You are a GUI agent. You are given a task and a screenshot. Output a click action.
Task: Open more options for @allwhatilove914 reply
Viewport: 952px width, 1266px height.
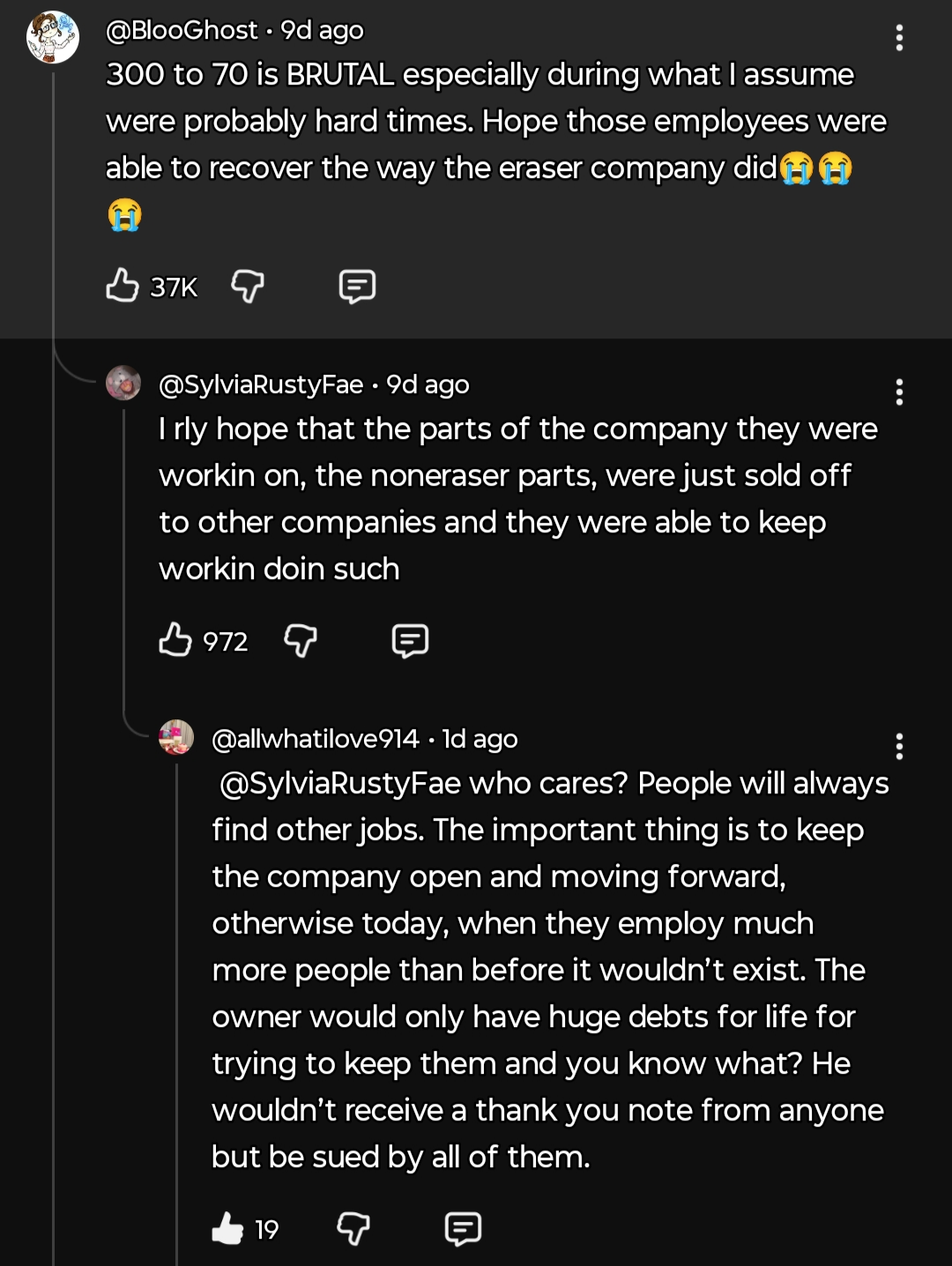pyautogui.click(x=899, y=747)
